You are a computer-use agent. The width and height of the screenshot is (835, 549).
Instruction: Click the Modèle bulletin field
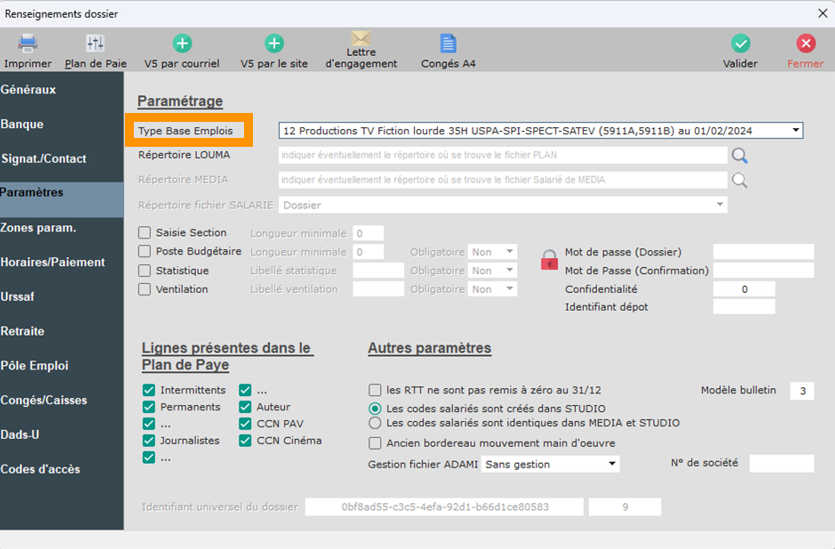point(802,391)
